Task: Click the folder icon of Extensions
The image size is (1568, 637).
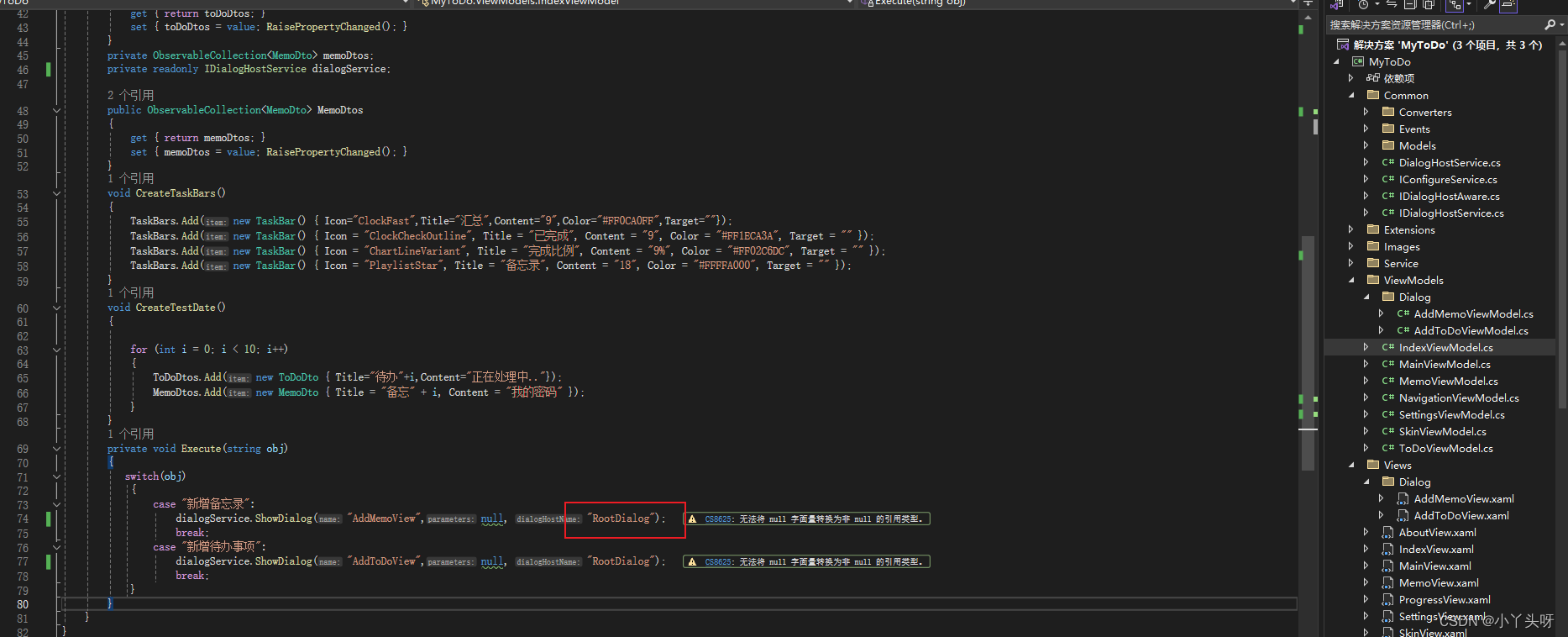Action: coord(1373,229)
